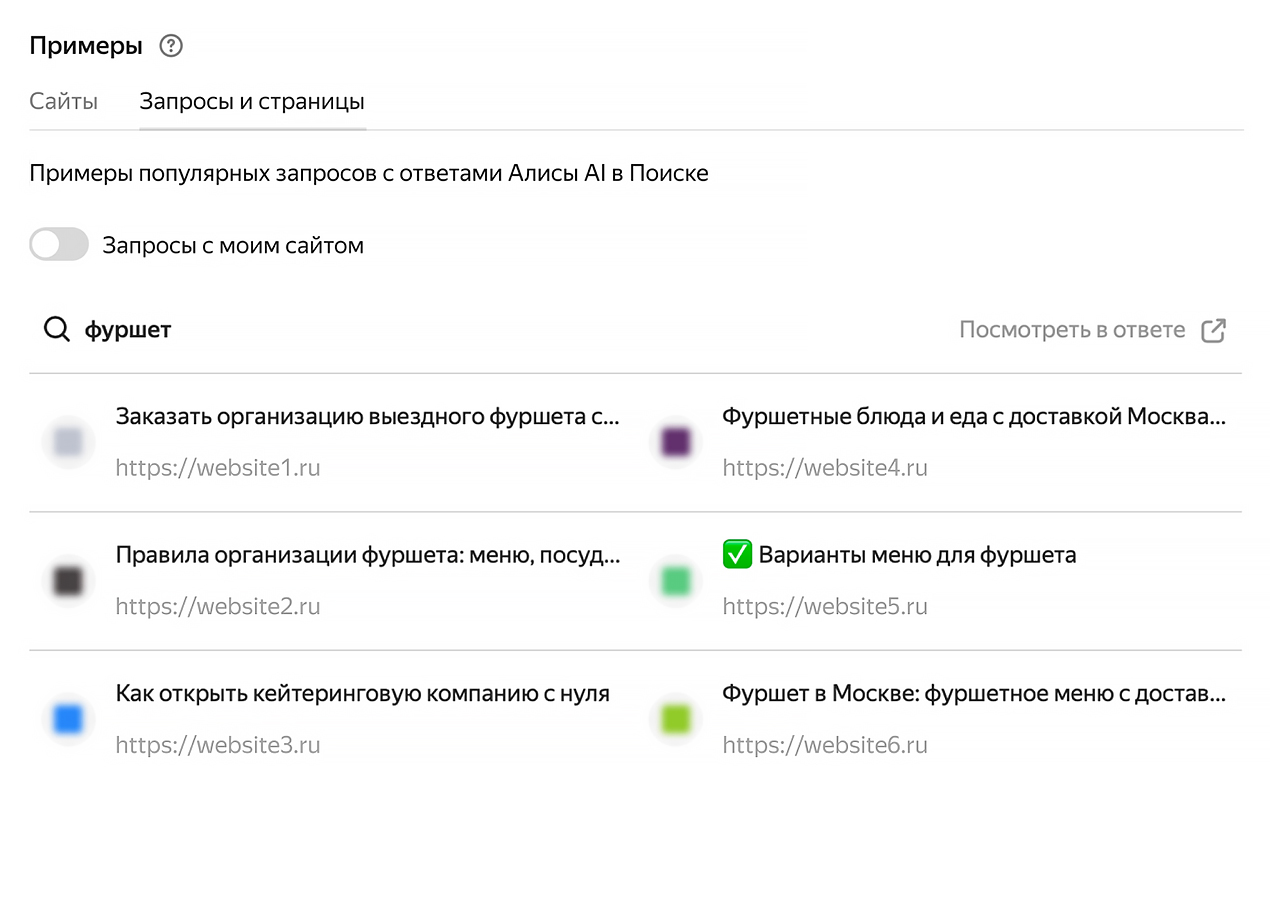This screenshot has height=900, width=1270.
Task: Click the magnifier search icon near фуршет
Action: click(x=56, y=330)
